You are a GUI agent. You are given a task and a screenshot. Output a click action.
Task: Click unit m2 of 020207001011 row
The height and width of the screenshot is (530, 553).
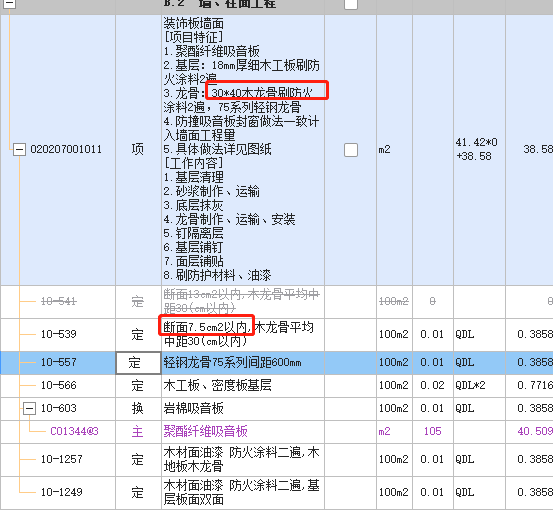pyautogui.click(x=384, y=150)
